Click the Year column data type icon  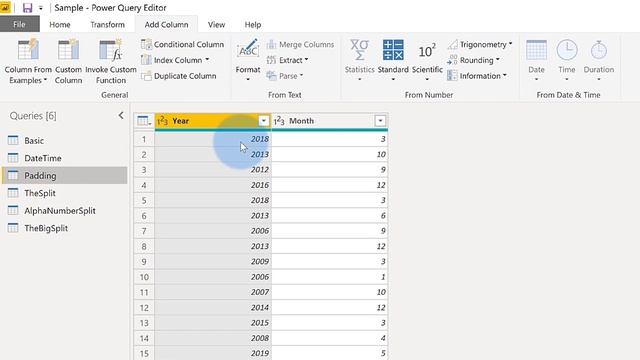click(x=162, y=121)
